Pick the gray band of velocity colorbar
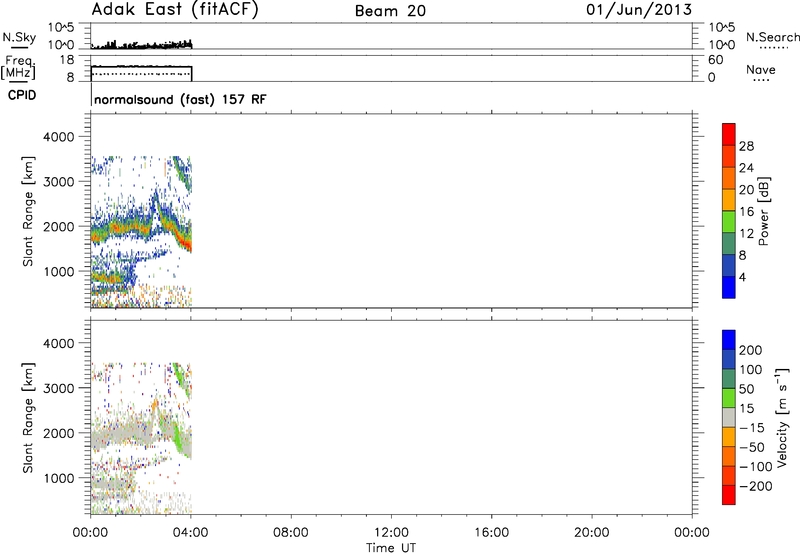This screenshot has width=800, height=554. click(729, 418)
